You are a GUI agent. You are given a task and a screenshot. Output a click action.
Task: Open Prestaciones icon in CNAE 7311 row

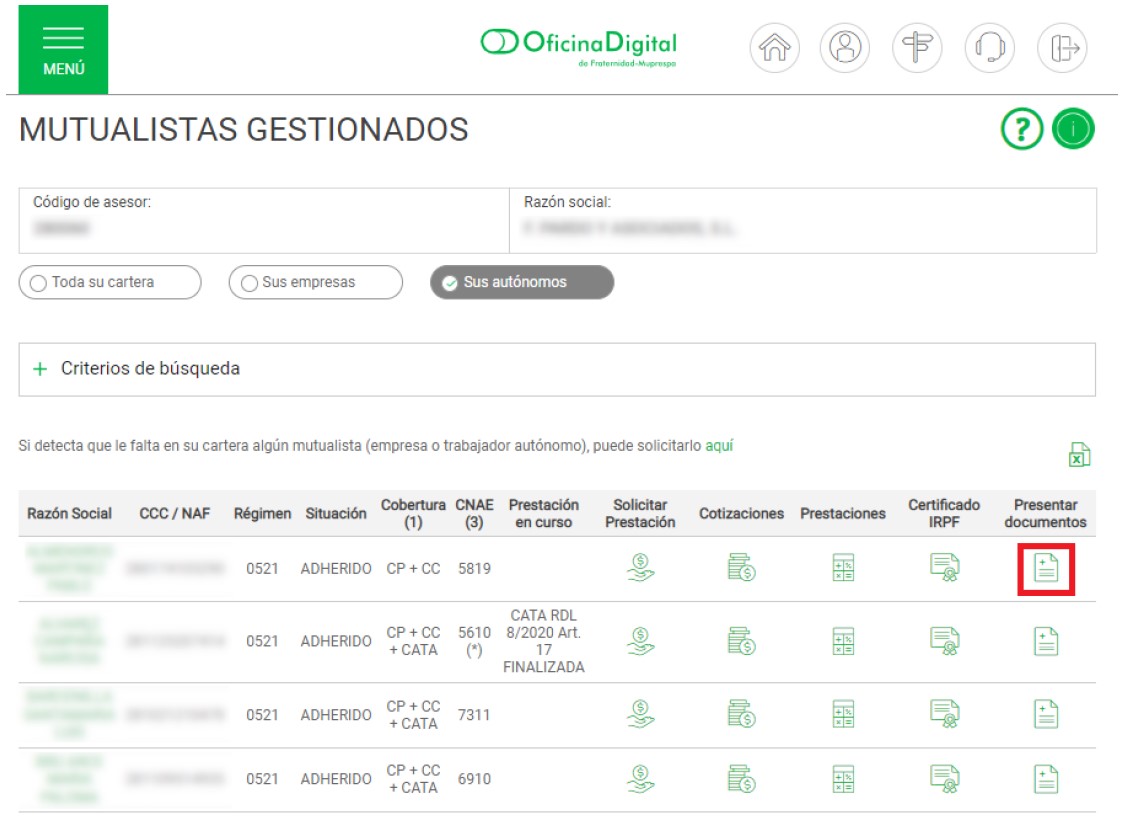click(843, 714)
